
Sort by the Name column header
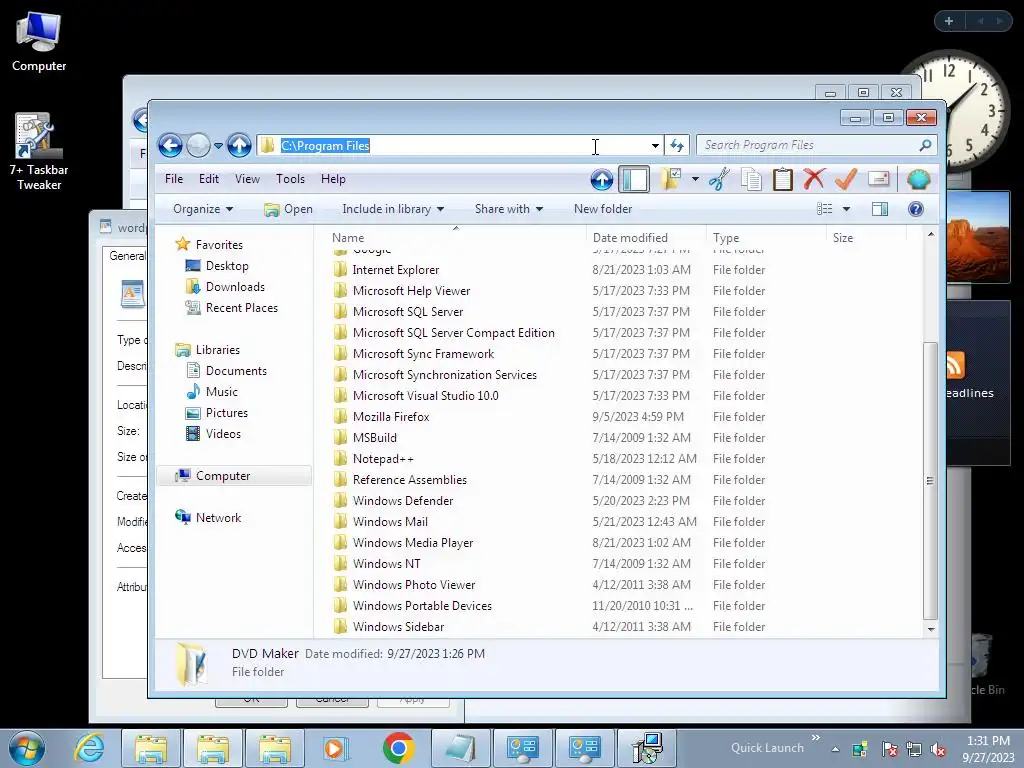[455, 238]
